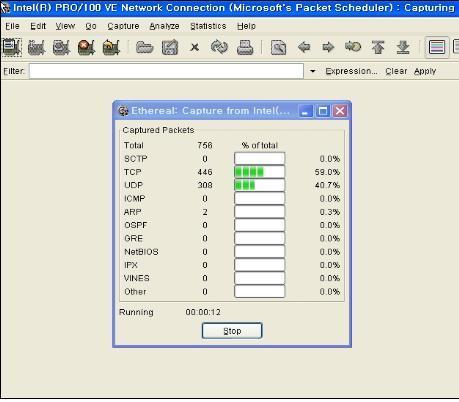Screen dimensions: 459x402
Task: Close the Ethereal capture dialog
Action: [x=340, y=111]
